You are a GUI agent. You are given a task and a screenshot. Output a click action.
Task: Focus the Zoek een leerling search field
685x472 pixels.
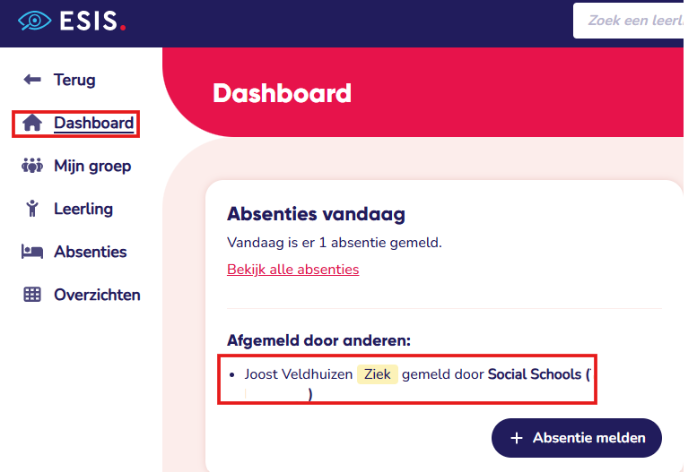pyautogui.click(x=628, y=21)
